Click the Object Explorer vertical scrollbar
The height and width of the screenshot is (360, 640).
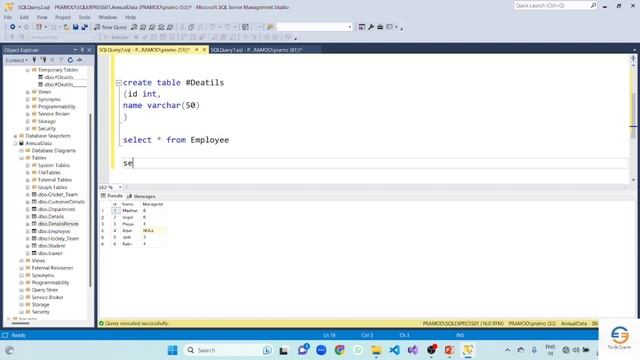pyautogui.click(x=90, y=200)
